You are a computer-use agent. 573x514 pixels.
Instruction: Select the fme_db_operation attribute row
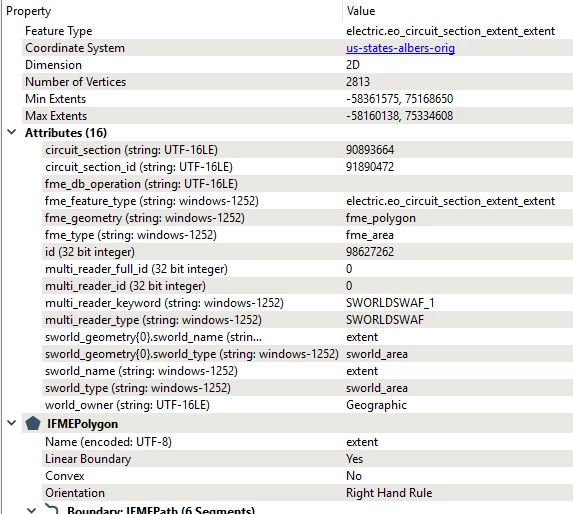click(307, 184)
